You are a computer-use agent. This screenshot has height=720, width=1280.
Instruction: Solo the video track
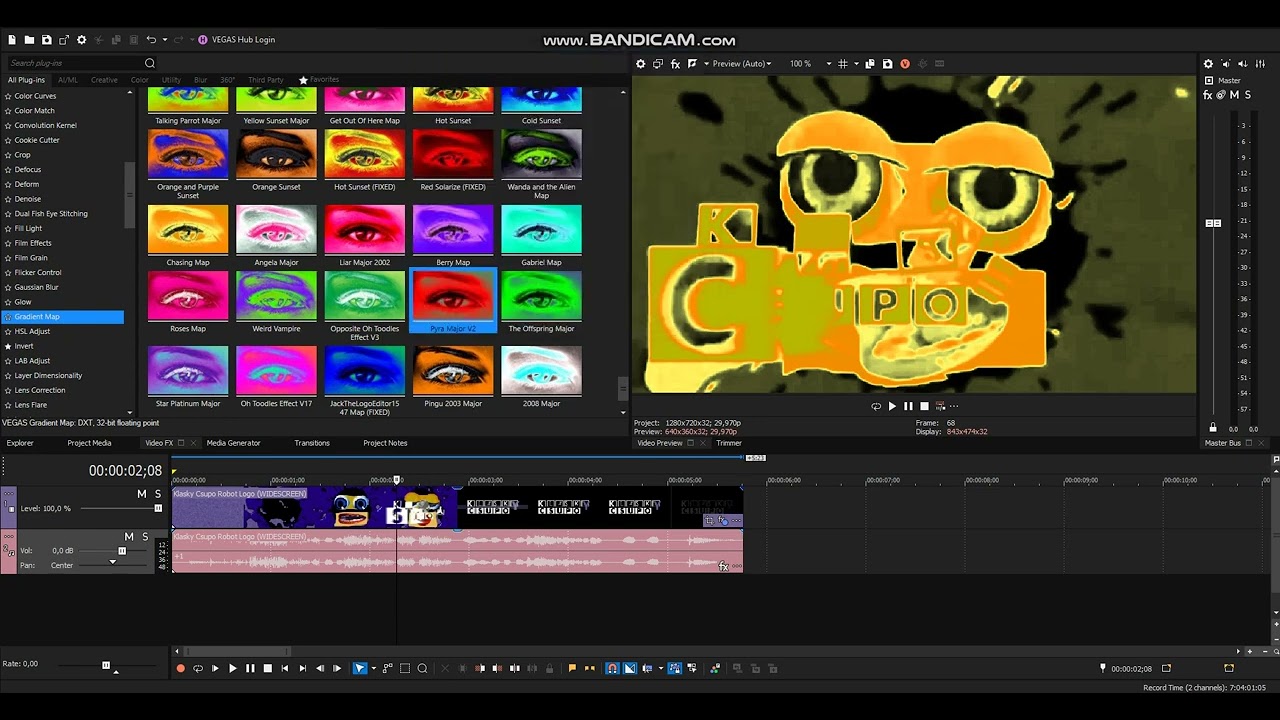(157, 494)
